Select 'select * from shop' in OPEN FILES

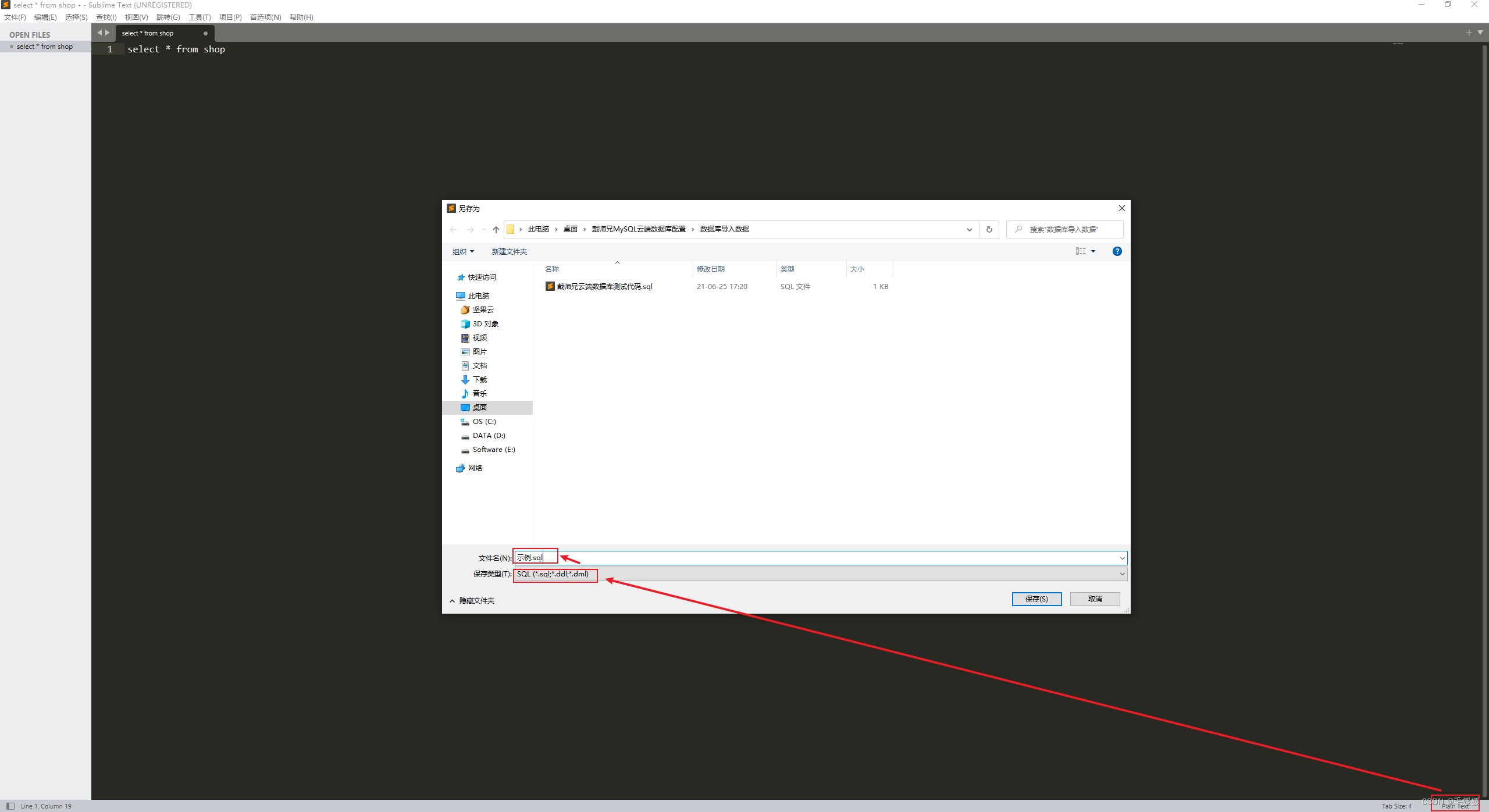(45, 47)
